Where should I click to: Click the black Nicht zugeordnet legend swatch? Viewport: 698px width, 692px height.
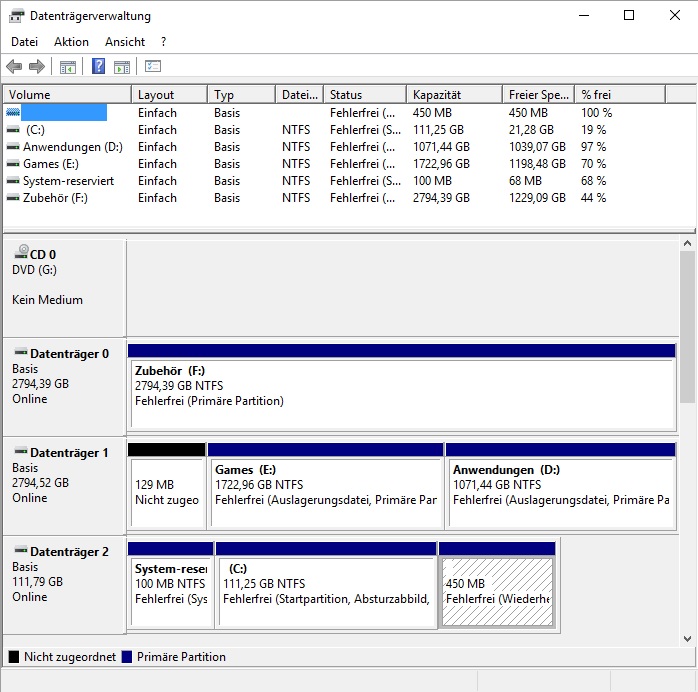(x=14, y=657)
